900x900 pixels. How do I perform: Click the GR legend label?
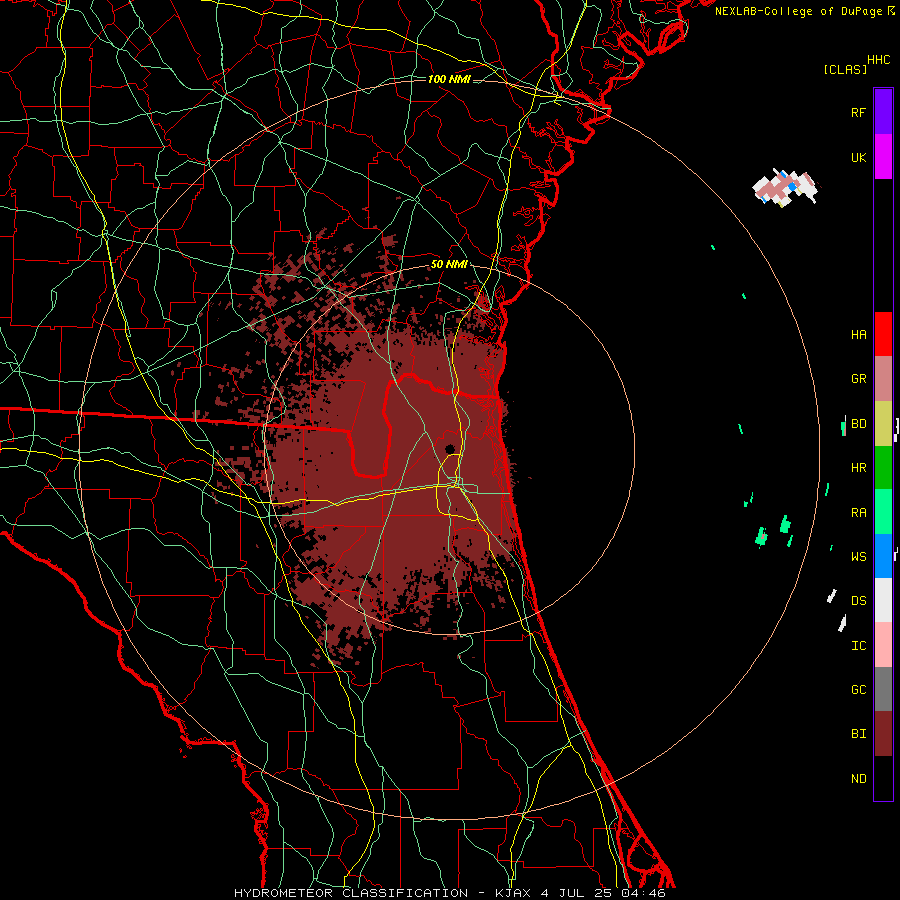tap(858, 379)
